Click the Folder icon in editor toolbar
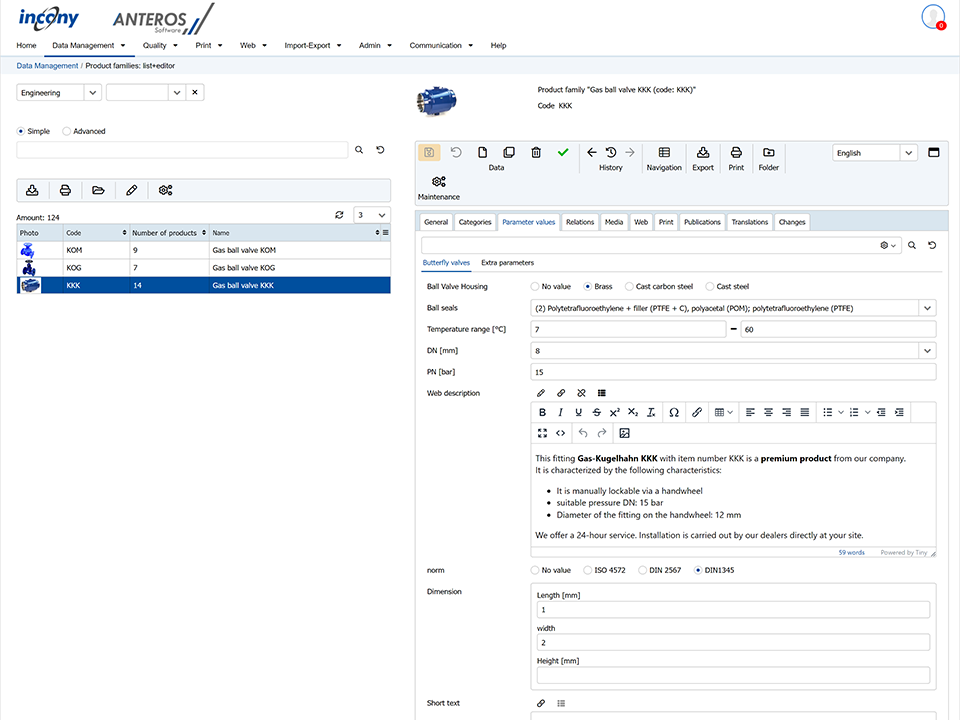The height and width of the screenshot is (720, 960). tap(768, 152)
